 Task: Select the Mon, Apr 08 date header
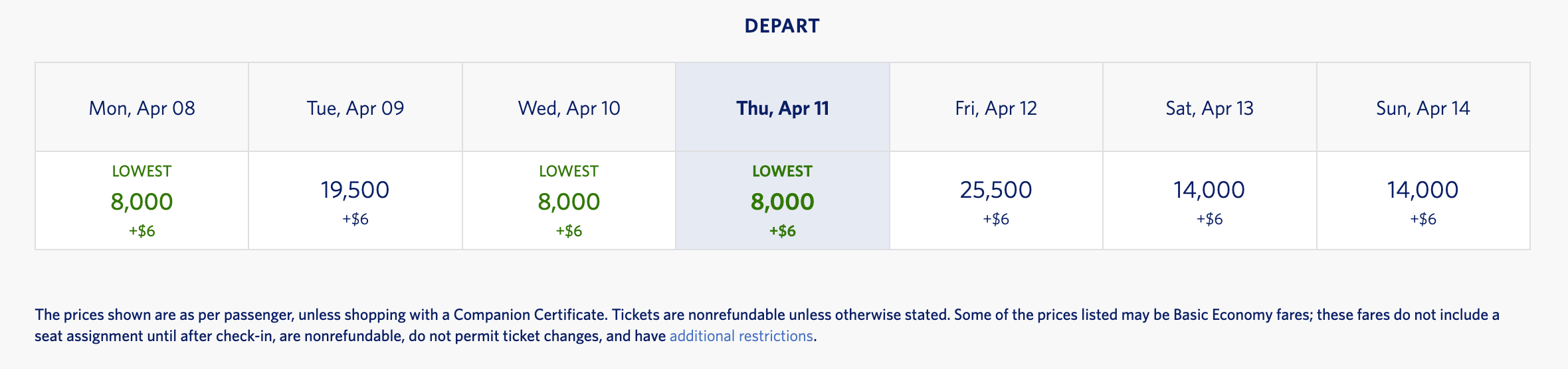[x=142, y=108]
